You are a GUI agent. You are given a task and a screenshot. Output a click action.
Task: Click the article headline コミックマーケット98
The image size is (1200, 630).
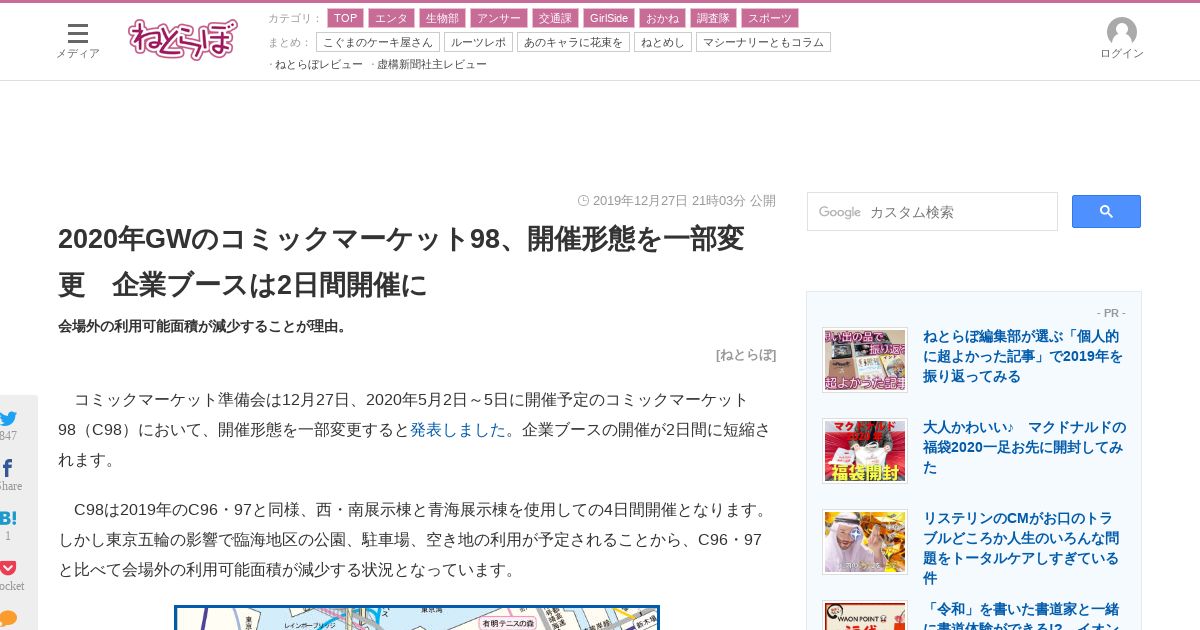pyautogui.click(x=401, y=261)
